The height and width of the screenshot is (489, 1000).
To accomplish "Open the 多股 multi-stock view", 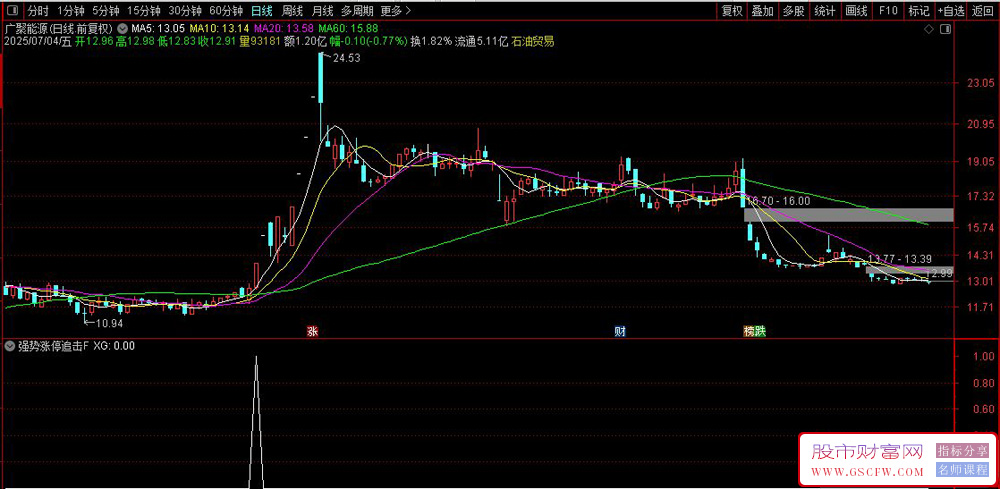I will point(794,11).
